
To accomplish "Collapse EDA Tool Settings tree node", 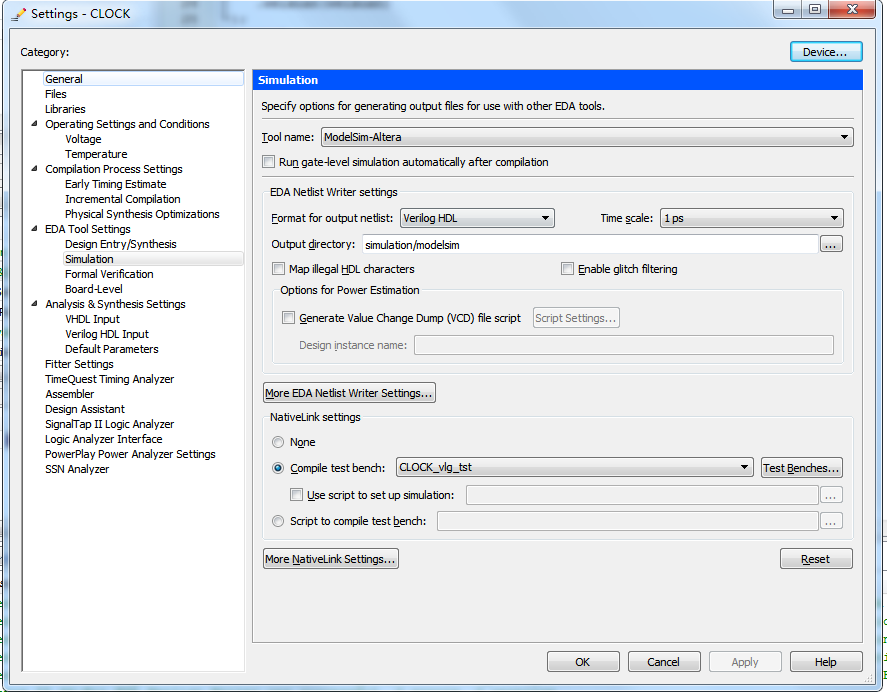I will (35, 229).
